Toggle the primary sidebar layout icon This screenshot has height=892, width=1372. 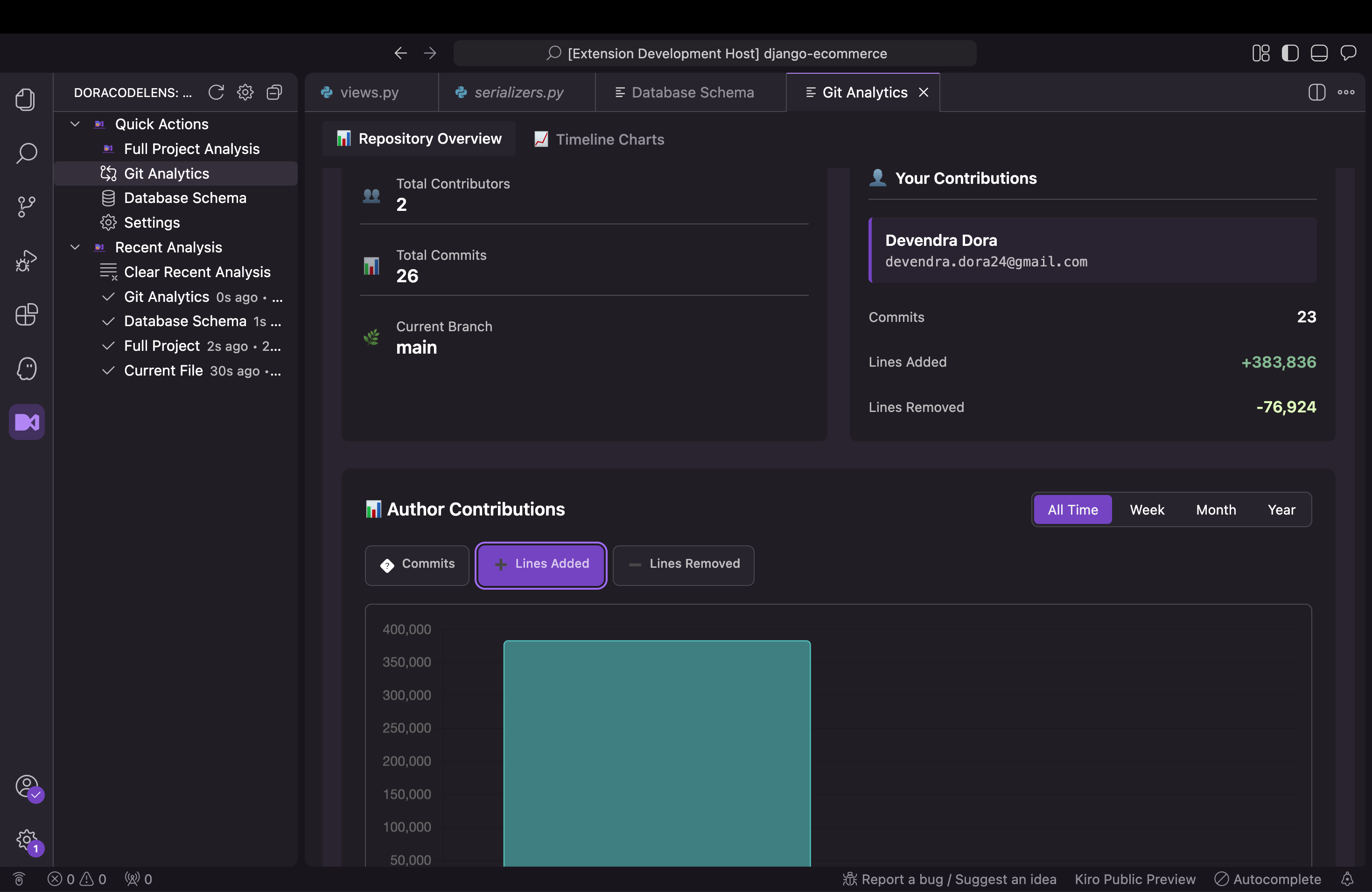coord(1289,53)
